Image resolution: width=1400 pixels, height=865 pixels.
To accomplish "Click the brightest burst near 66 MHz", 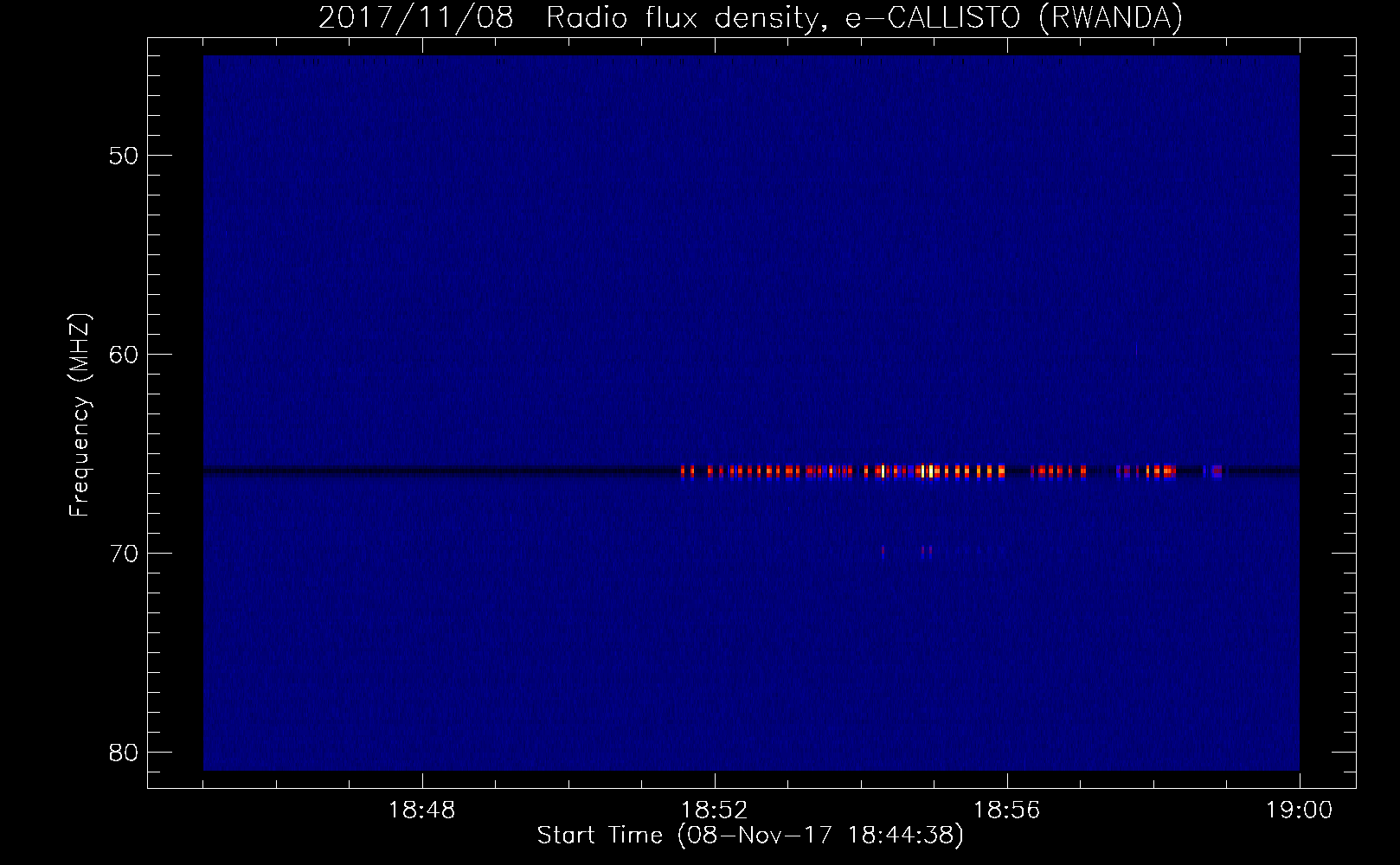I will pyautogui.click(x=928, y=471).
